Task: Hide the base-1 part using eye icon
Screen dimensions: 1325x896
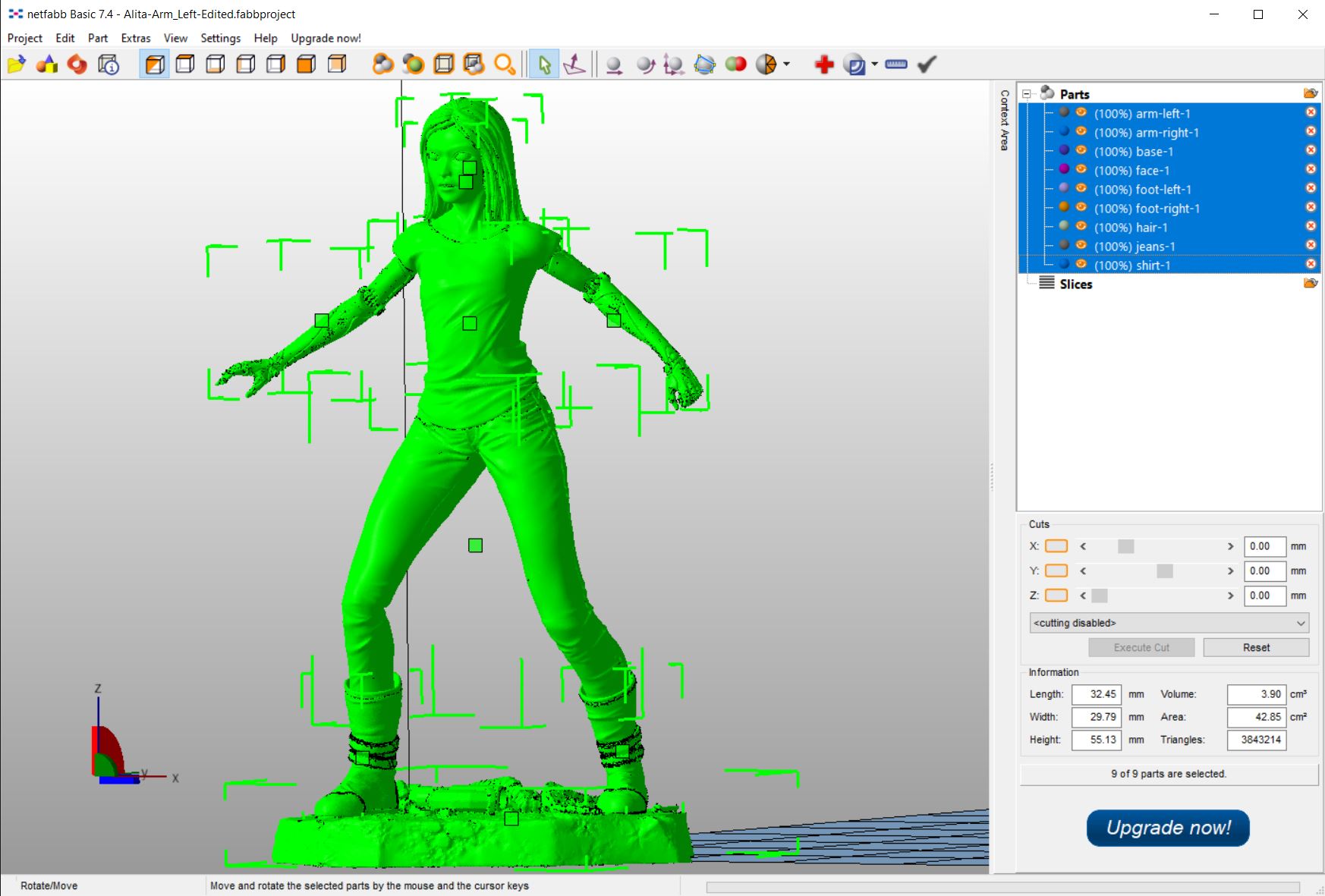Action: [x=1081, y=150]
